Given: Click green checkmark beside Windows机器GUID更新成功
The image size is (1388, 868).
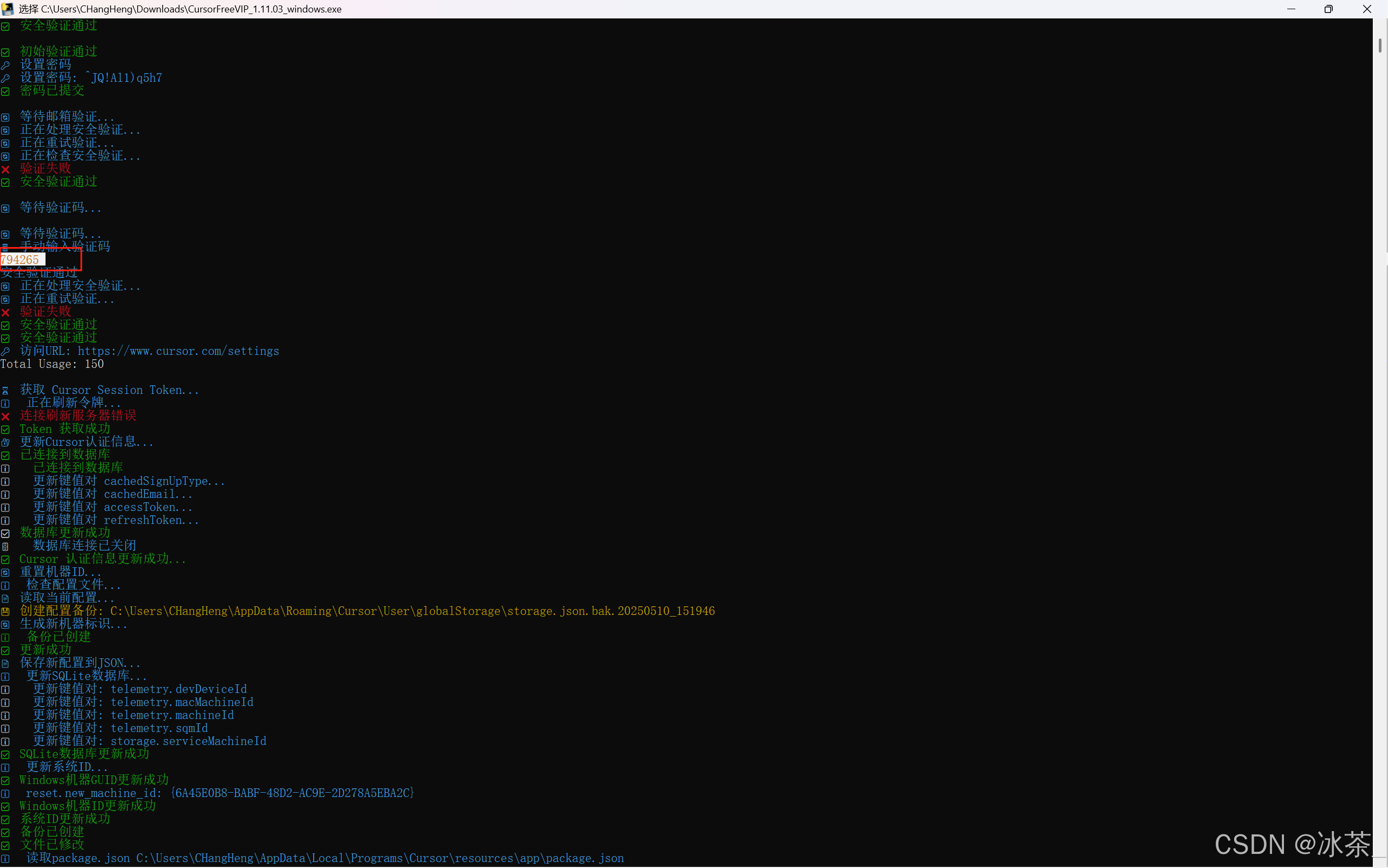Looking at the screenshot, I should pyautogui.click(x=5, y=781).
